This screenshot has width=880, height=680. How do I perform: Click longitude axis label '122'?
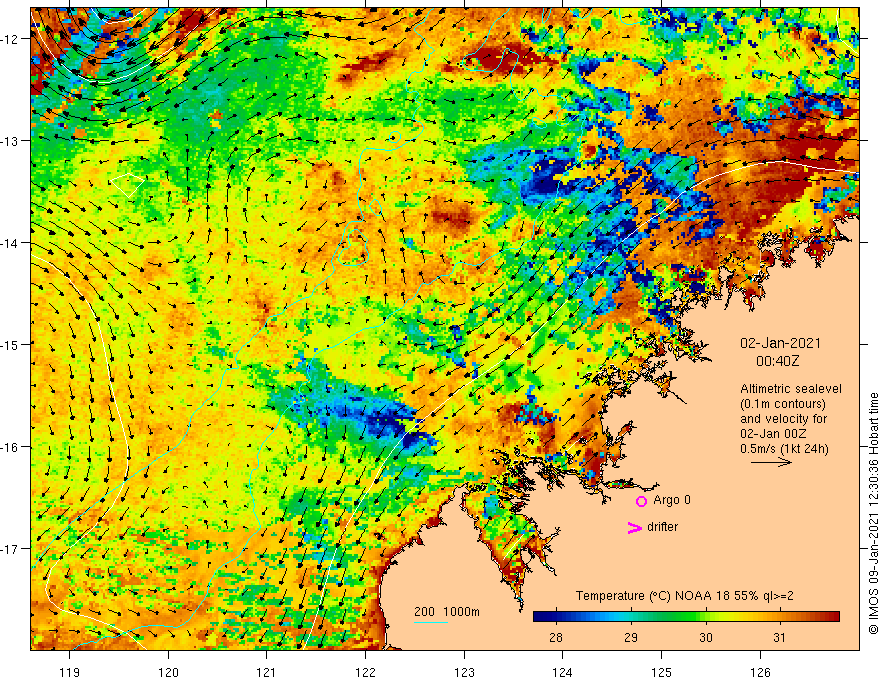coord(365,672)
